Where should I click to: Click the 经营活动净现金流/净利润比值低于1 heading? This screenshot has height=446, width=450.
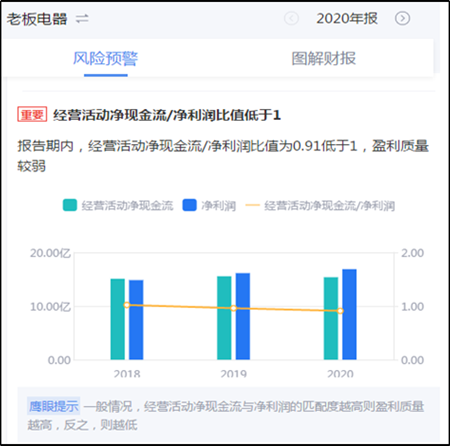click(167, 115)
